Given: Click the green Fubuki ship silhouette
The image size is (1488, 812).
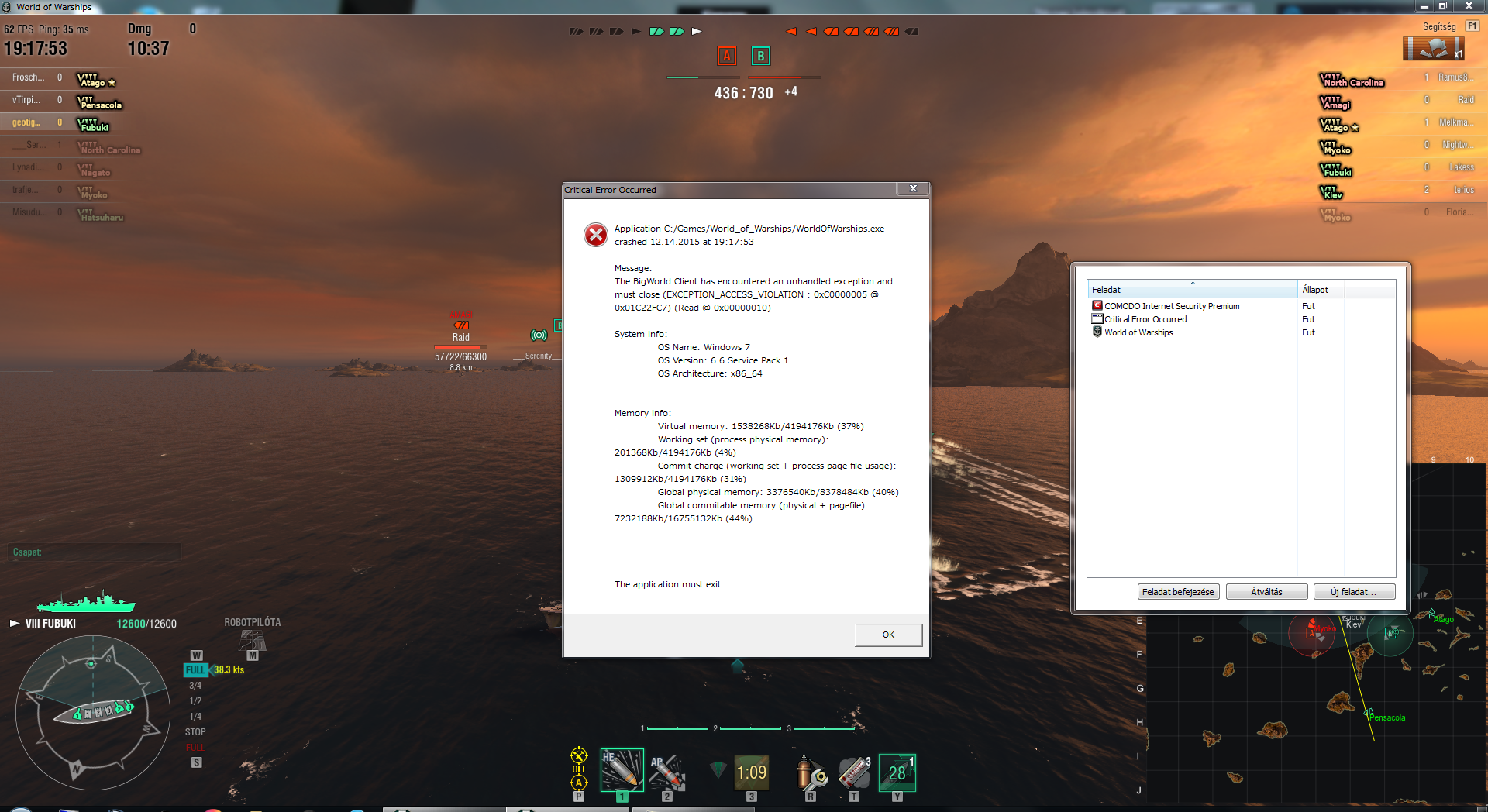Looking at the screenshot, I should [86, 601].
